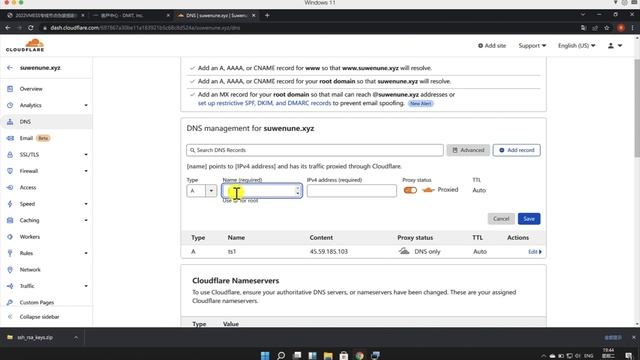Open the Support dropdown menu
Viewport: 640px width, 360px height.
(x=532, y=46)
